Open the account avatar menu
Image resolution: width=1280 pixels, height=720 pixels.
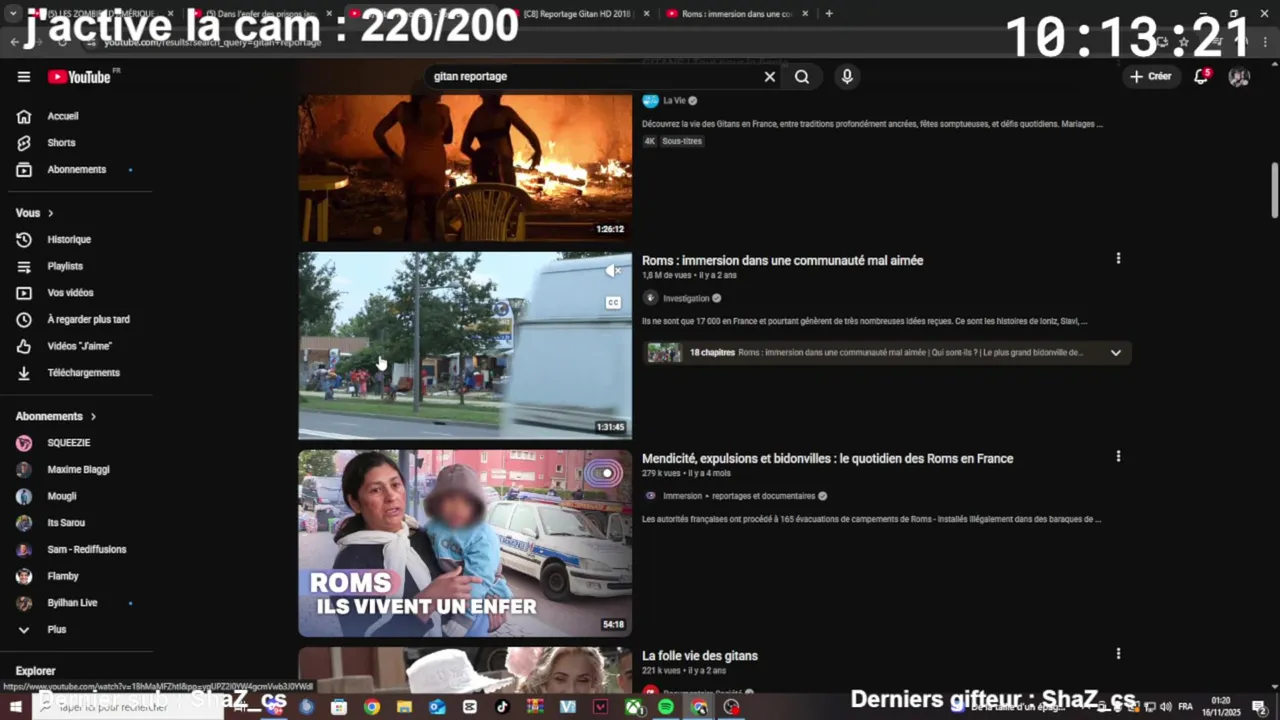pos(1239,77)
